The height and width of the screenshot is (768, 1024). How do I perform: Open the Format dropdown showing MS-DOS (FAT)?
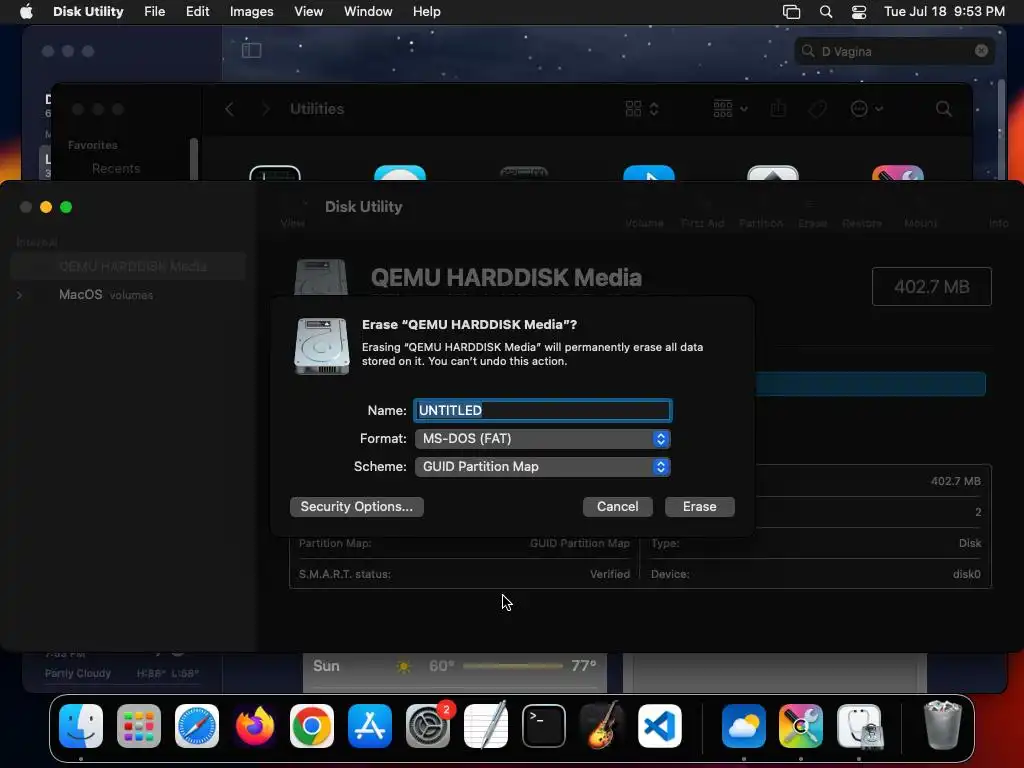tap(542, 439)
